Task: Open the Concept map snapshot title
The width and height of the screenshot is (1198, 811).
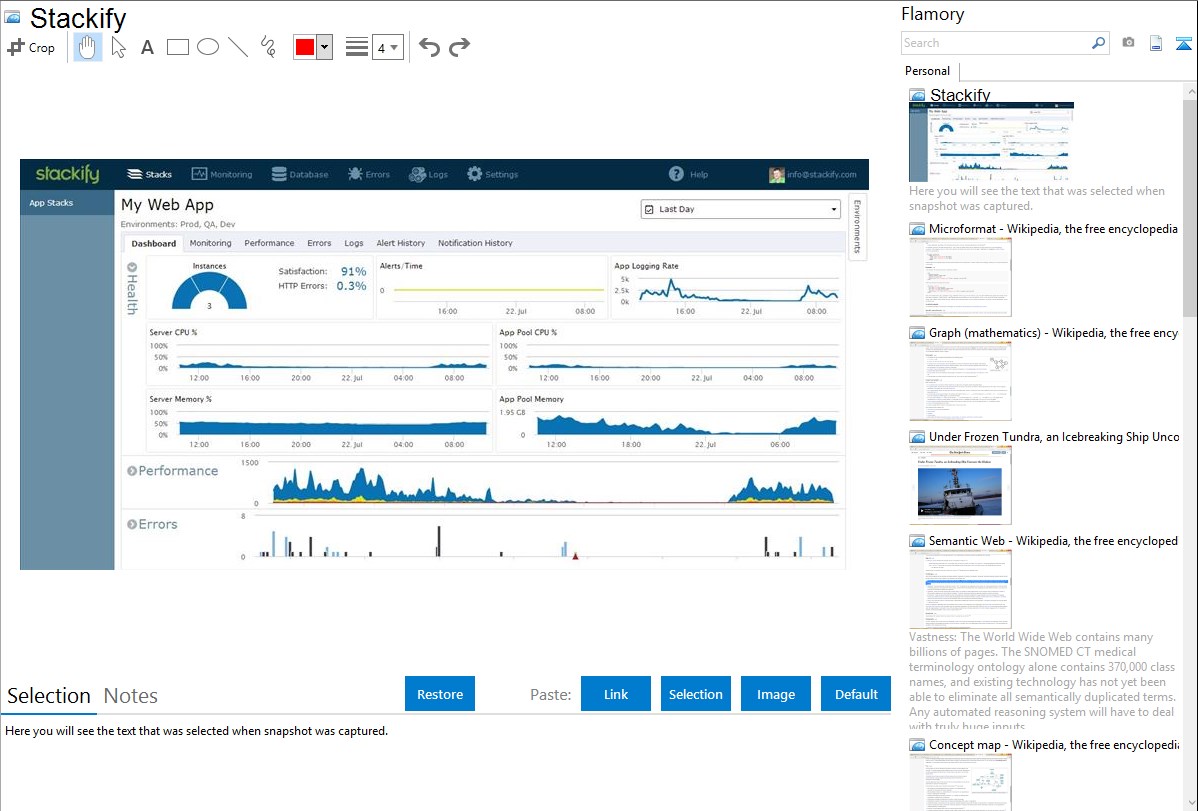Action: pyautogui.click(x=1054, y=744)
